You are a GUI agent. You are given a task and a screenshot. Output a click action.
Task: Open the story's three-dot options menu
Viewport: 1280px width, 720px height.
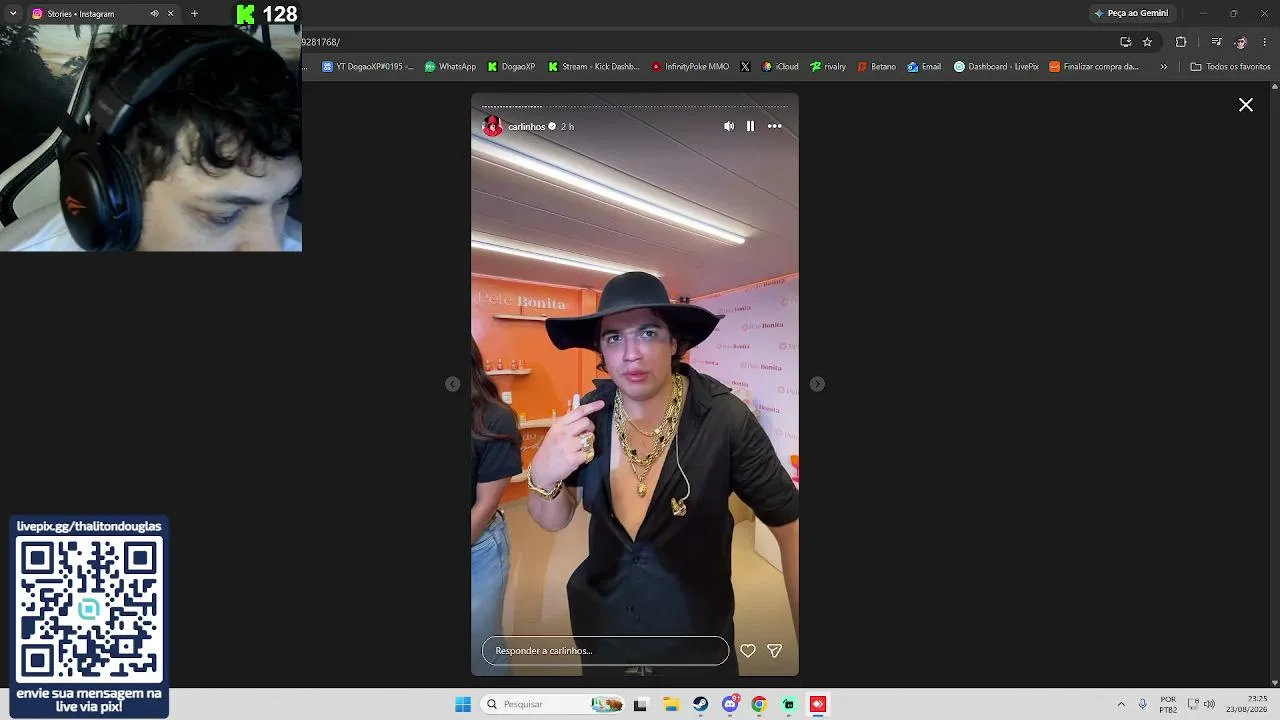point(774,126)
